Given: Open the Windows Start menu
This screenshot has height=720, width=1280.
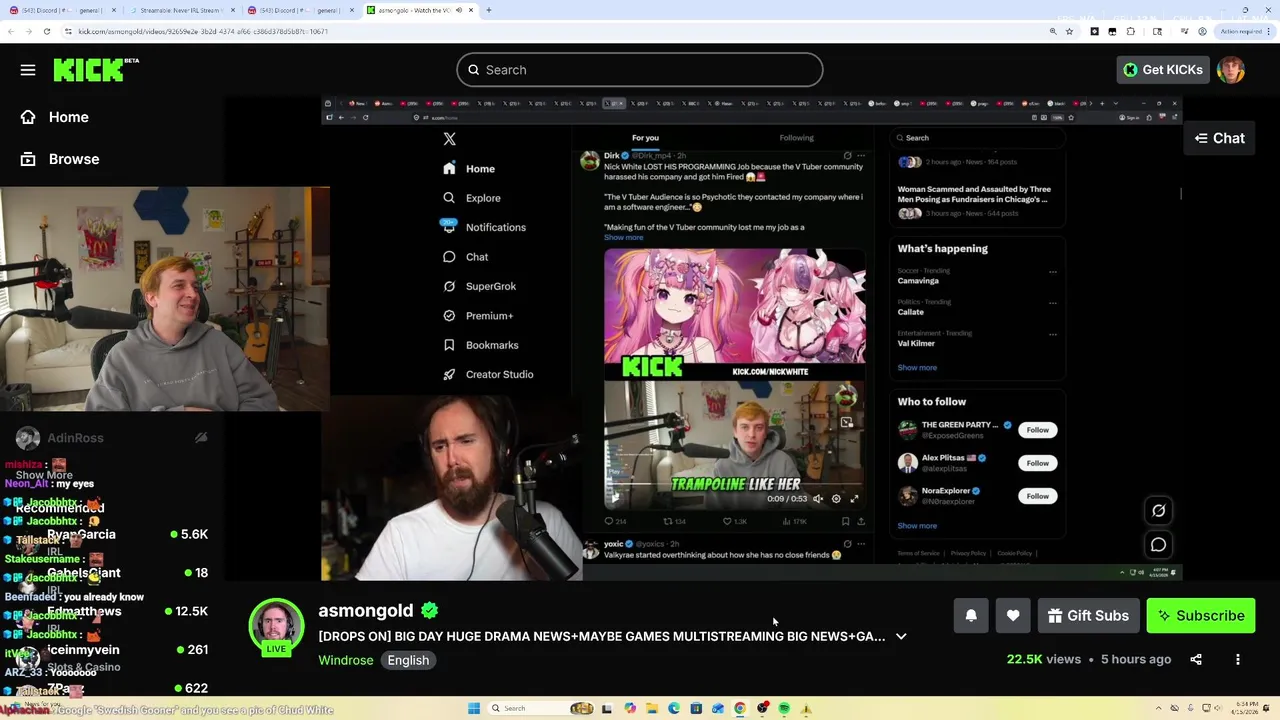Looking at the screenshot, I should click(474, 708).
